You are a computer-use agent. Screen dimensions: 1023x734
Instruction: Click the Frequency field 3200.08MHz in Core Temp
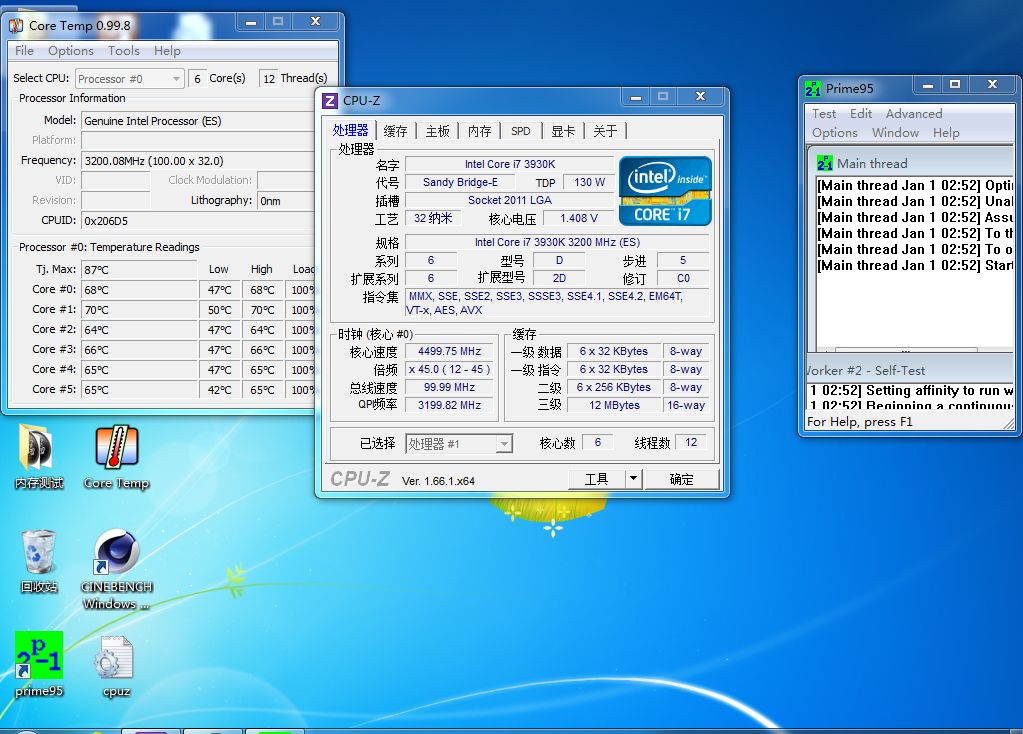[x=199, y=161]
